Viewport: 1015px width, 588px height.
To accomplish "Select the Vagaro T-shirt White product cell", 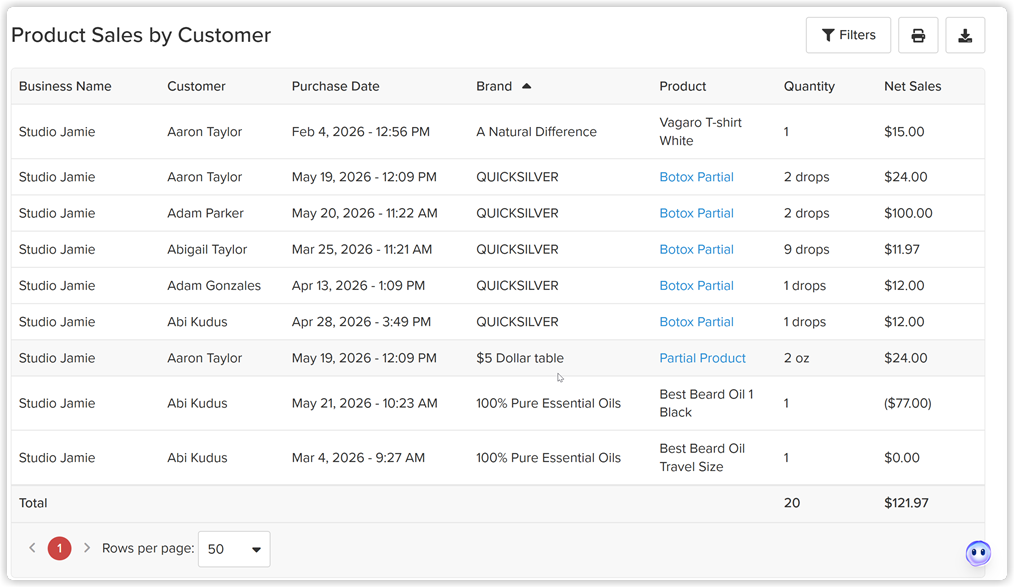I will (700, 131).
